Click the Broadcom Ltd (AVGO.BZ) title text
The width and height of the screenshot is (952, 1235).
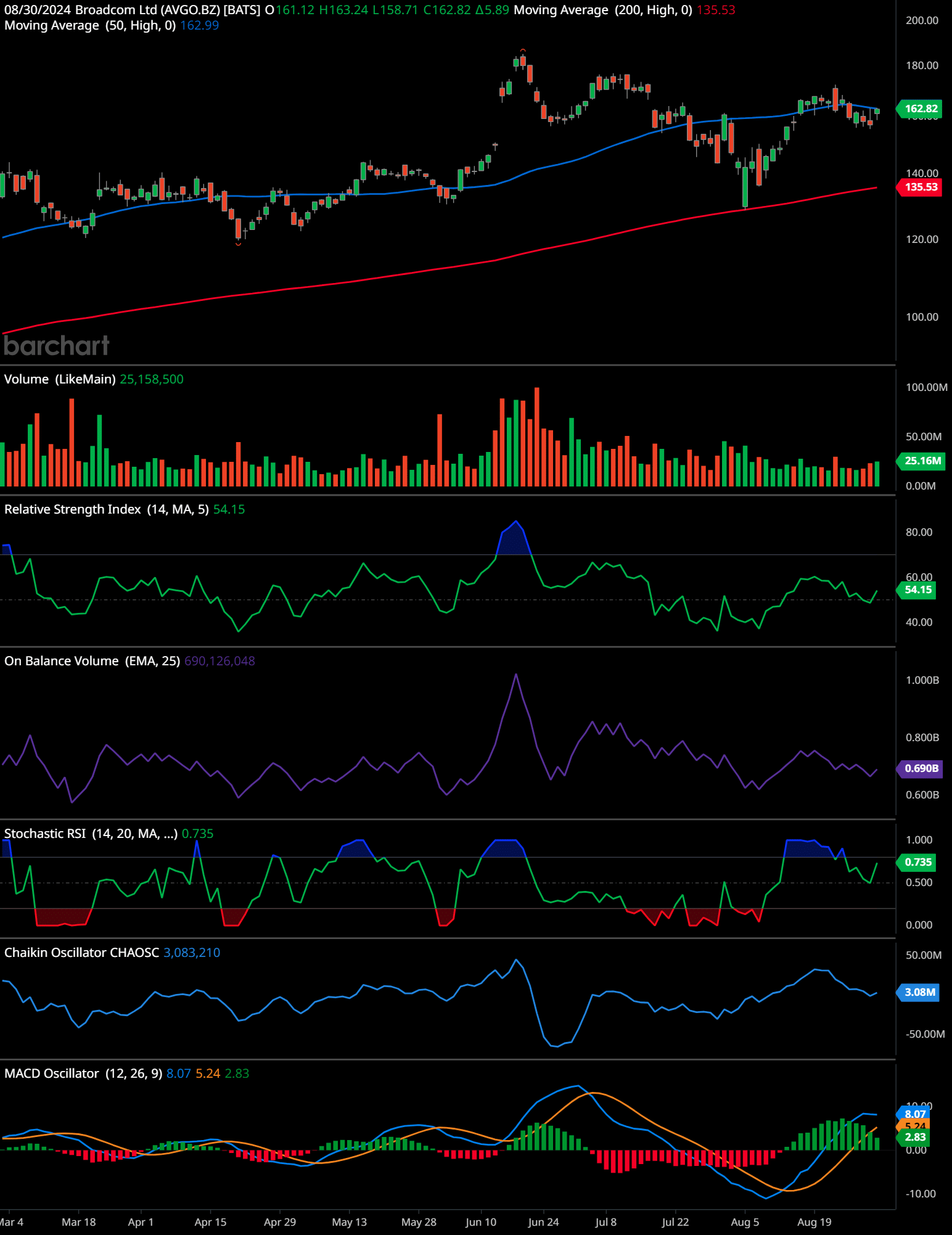[x=147, y=10]
